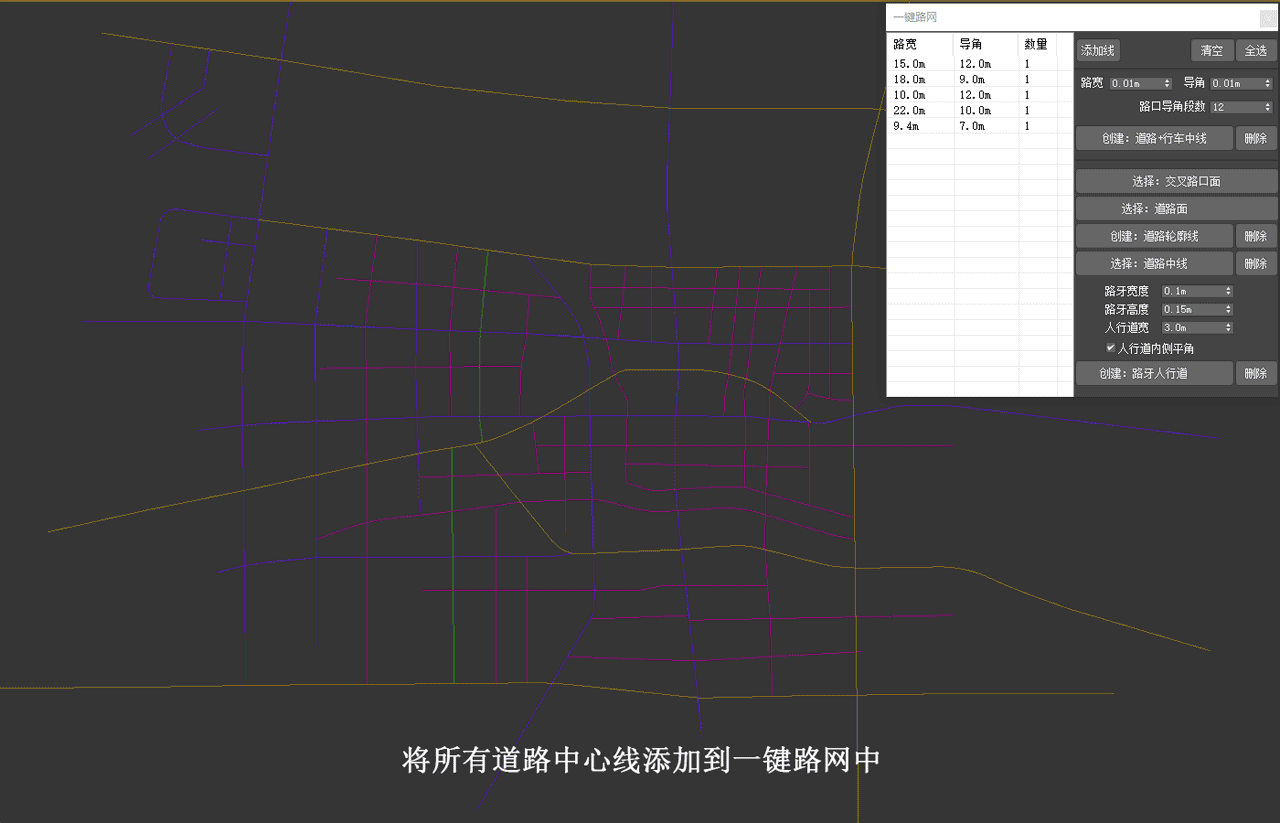This screenshot has width=1280, height=823.
Task: Click the 数量 column header
Action: [x=1037, y=45]
